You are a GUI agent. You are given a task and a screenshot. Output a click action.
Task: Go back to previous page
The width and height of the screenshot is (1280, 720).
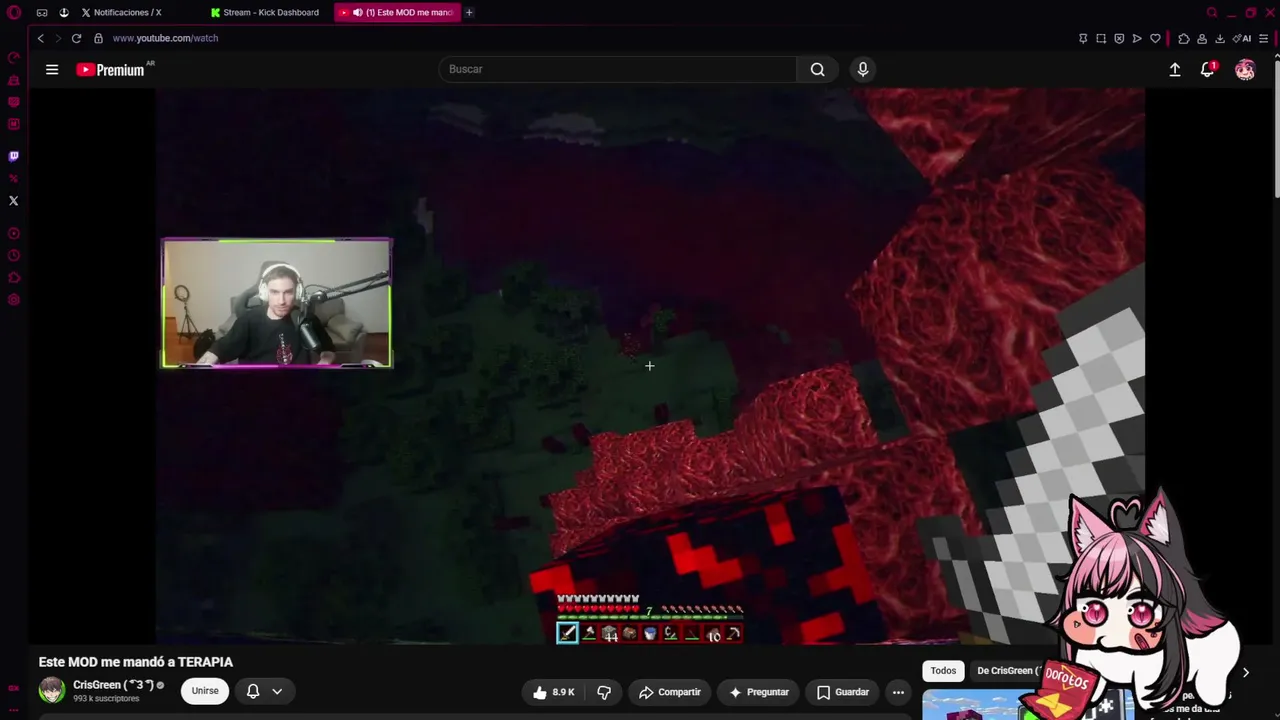(40, 38)
